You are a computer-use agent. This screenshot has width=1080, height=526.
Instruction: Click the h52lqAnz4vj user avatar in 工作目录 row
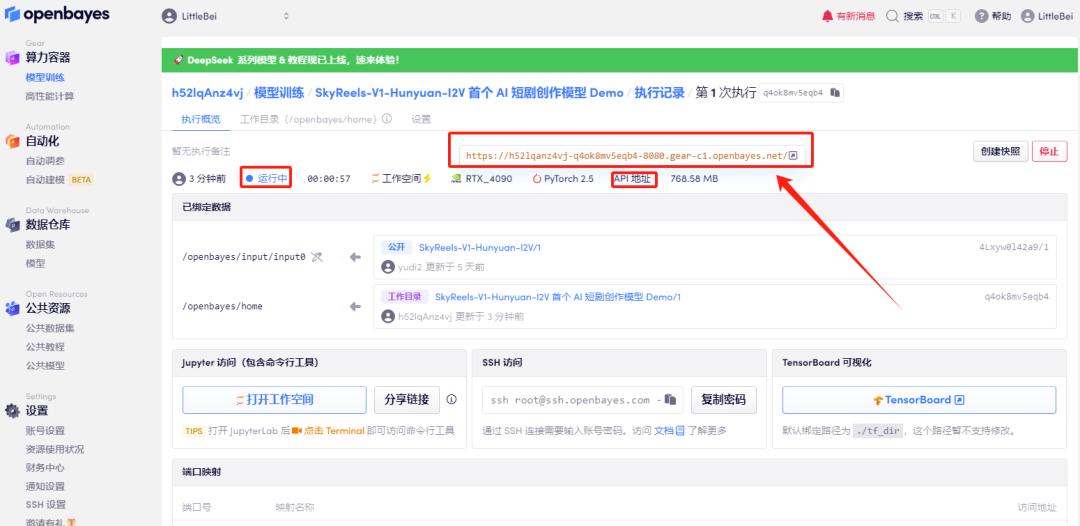[386, 317]
